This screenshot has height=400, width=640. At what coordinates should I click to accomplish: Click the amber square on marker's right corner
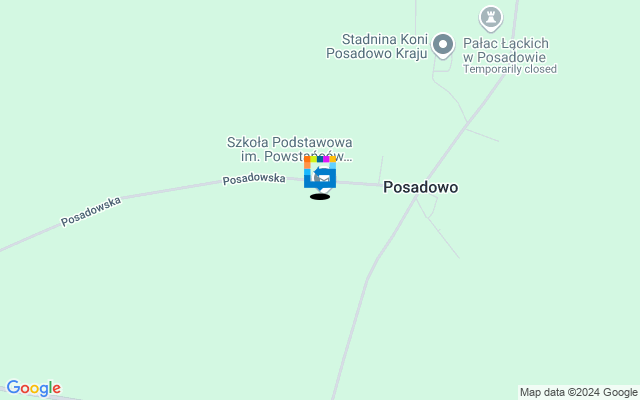(333, 159)
